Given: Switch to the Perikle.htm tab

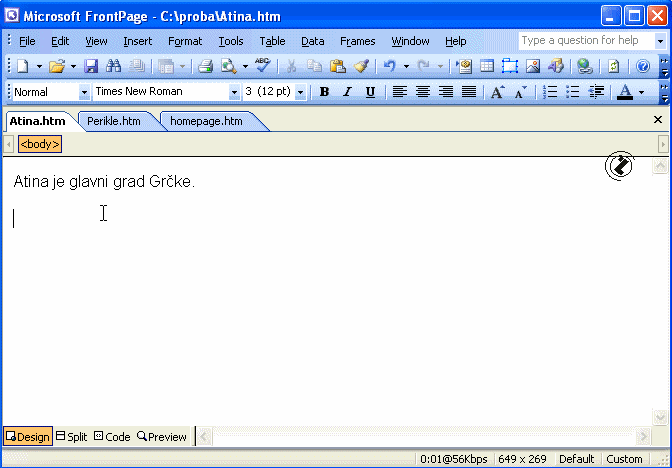Looking at the screenshot, I should 114,121.
